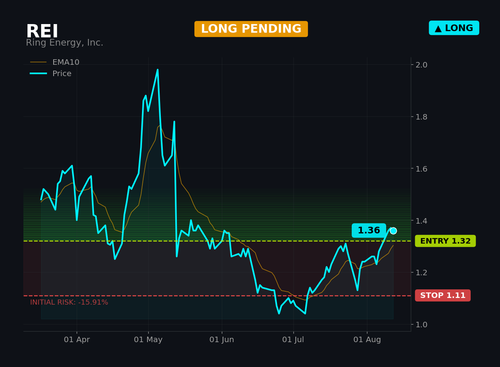Image resolution: width=500 pixels, height=367 pixels.
Task: Click the 1.36 current price label
Action: [369, 230]
